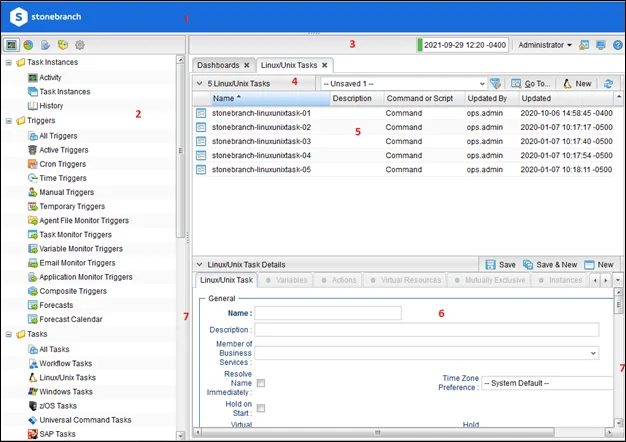
Task: Open the help question mark icon
Action: [618, 45]
